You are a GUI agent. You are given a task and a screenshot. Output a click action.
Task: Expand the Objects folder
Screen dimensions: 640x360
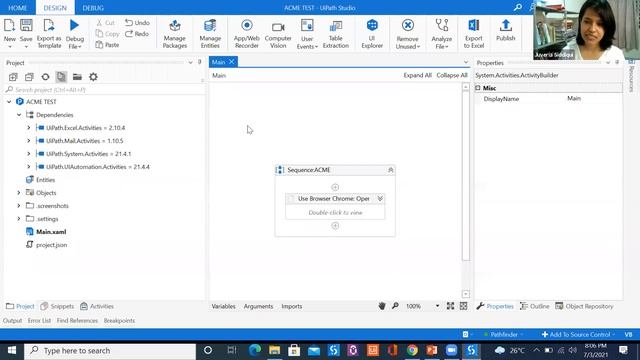(19, 193)
